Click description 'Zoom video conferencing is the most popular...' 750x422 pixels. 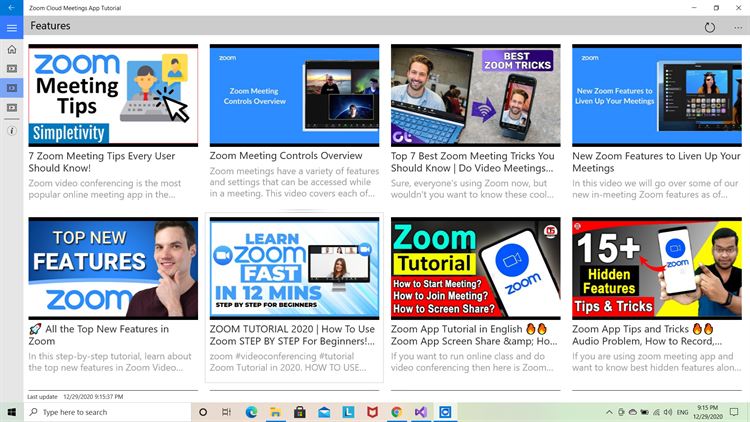[104, 189]
